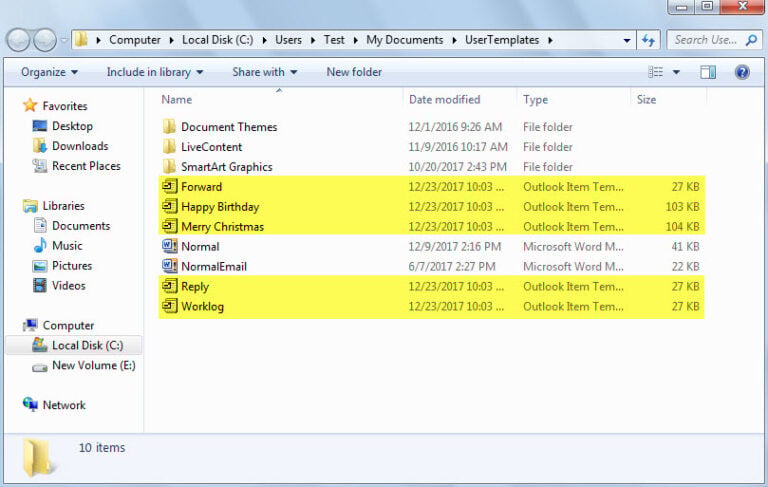Click Local Disk (C:) breadcrumb

pyautogui.click(x=217, y=40)
